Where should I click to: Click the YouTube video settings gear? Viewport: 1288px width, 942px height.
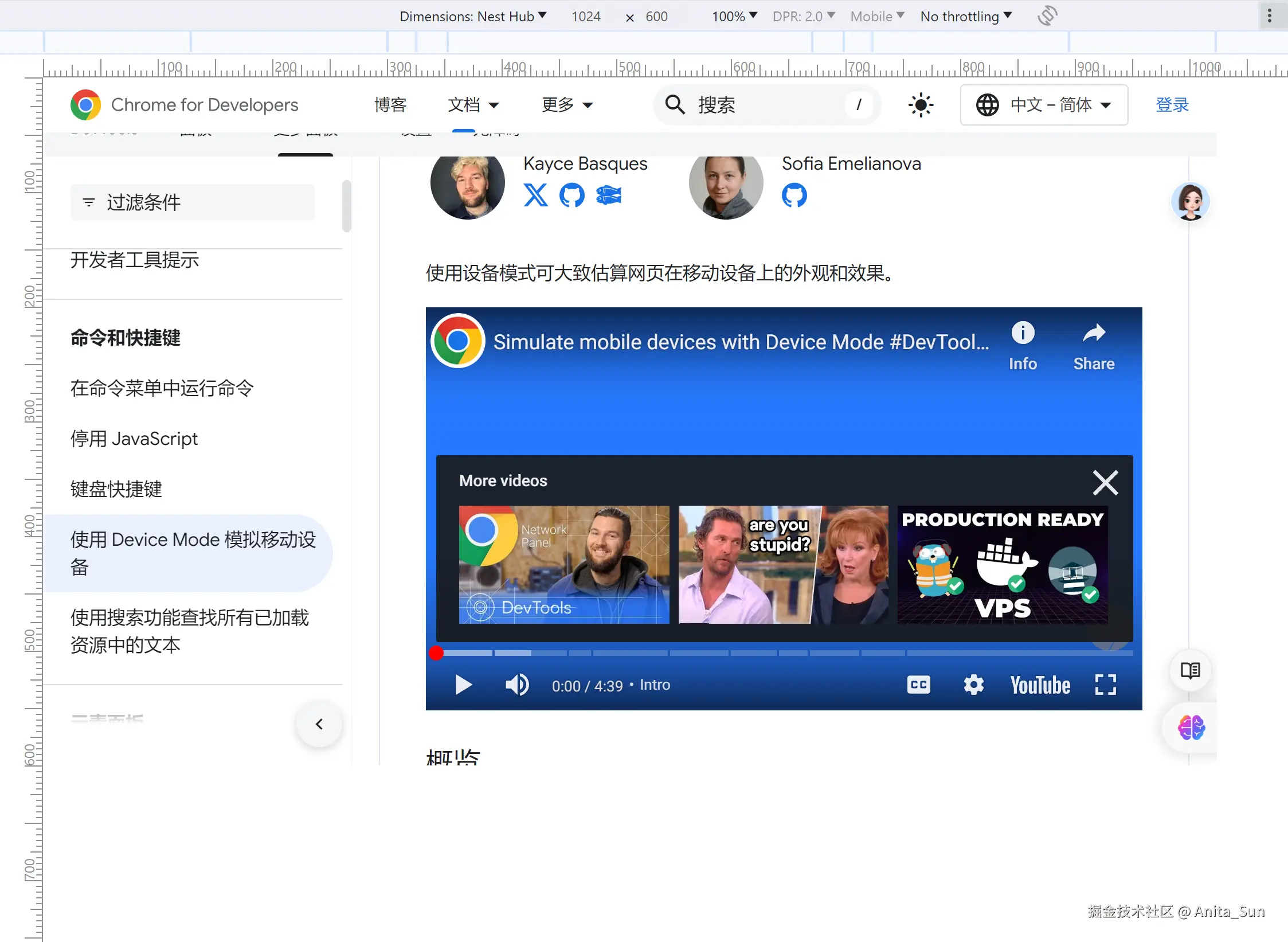973,685
